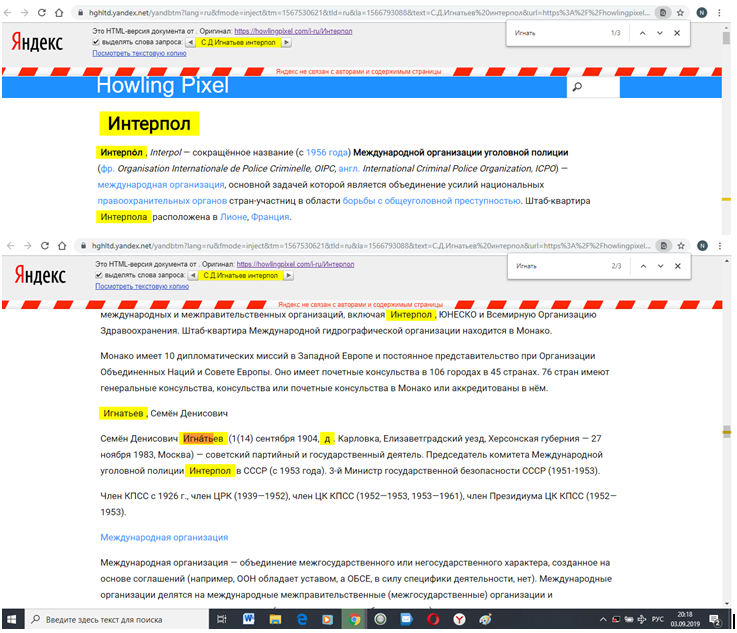
Task: Open Microsoft Edge from taskbar
Action: click(302, 619)
